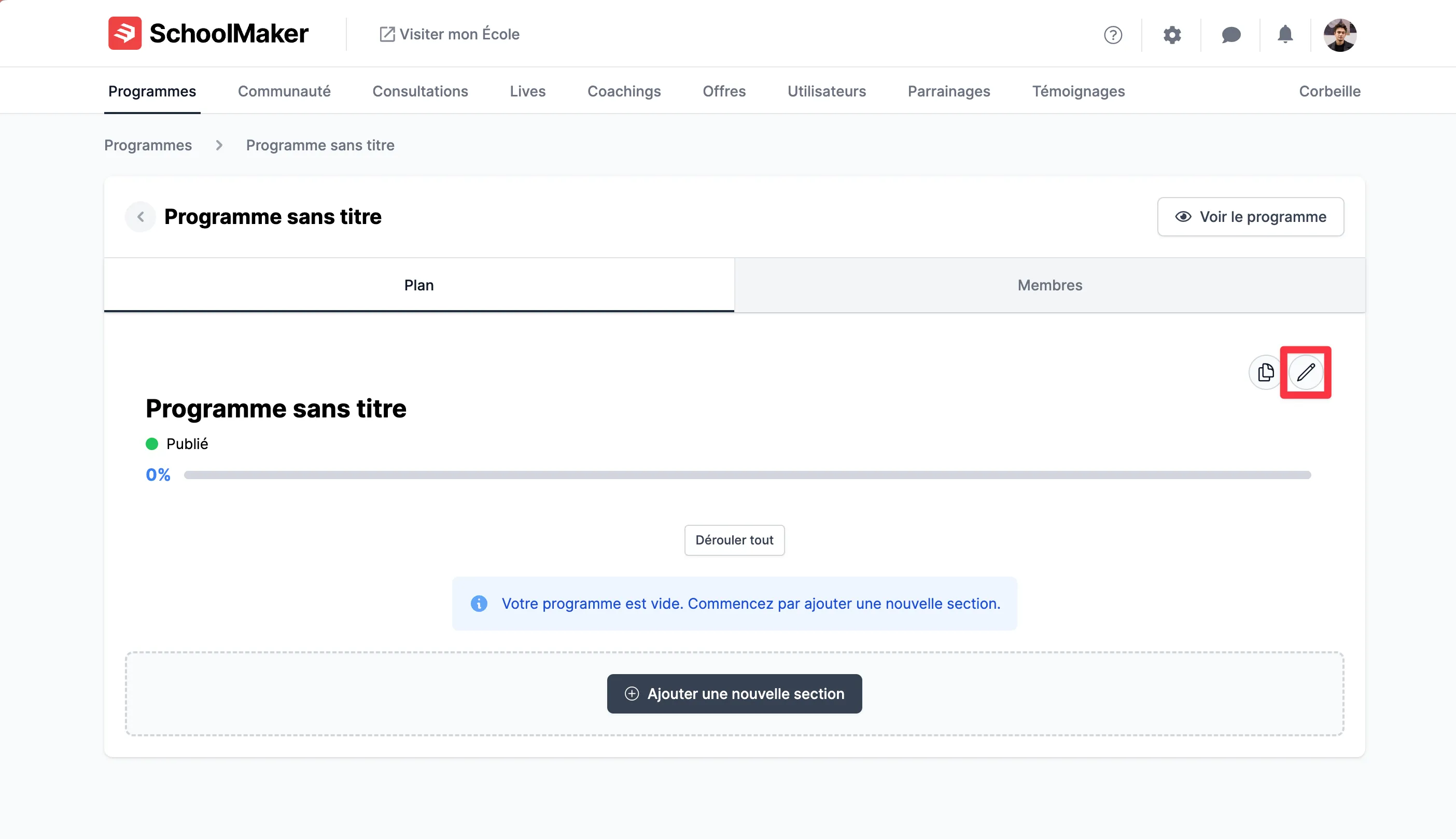This screenshot has width=1456, height=839.
Task: Open the Parrainages nav tab
Action: click(x=948, y=91)
